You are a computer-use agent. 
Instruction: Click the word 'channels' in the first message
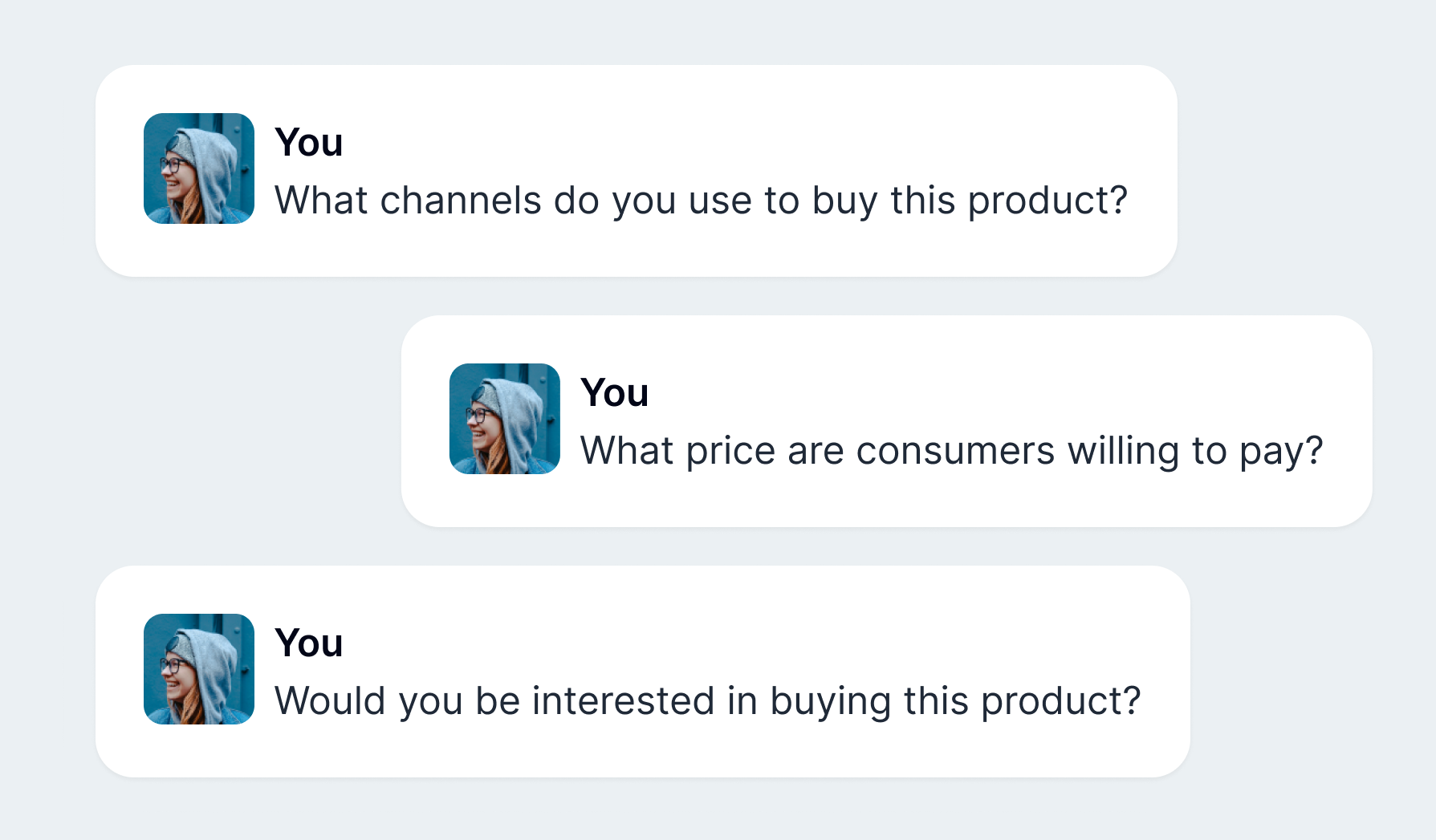[x=461, y=201]
